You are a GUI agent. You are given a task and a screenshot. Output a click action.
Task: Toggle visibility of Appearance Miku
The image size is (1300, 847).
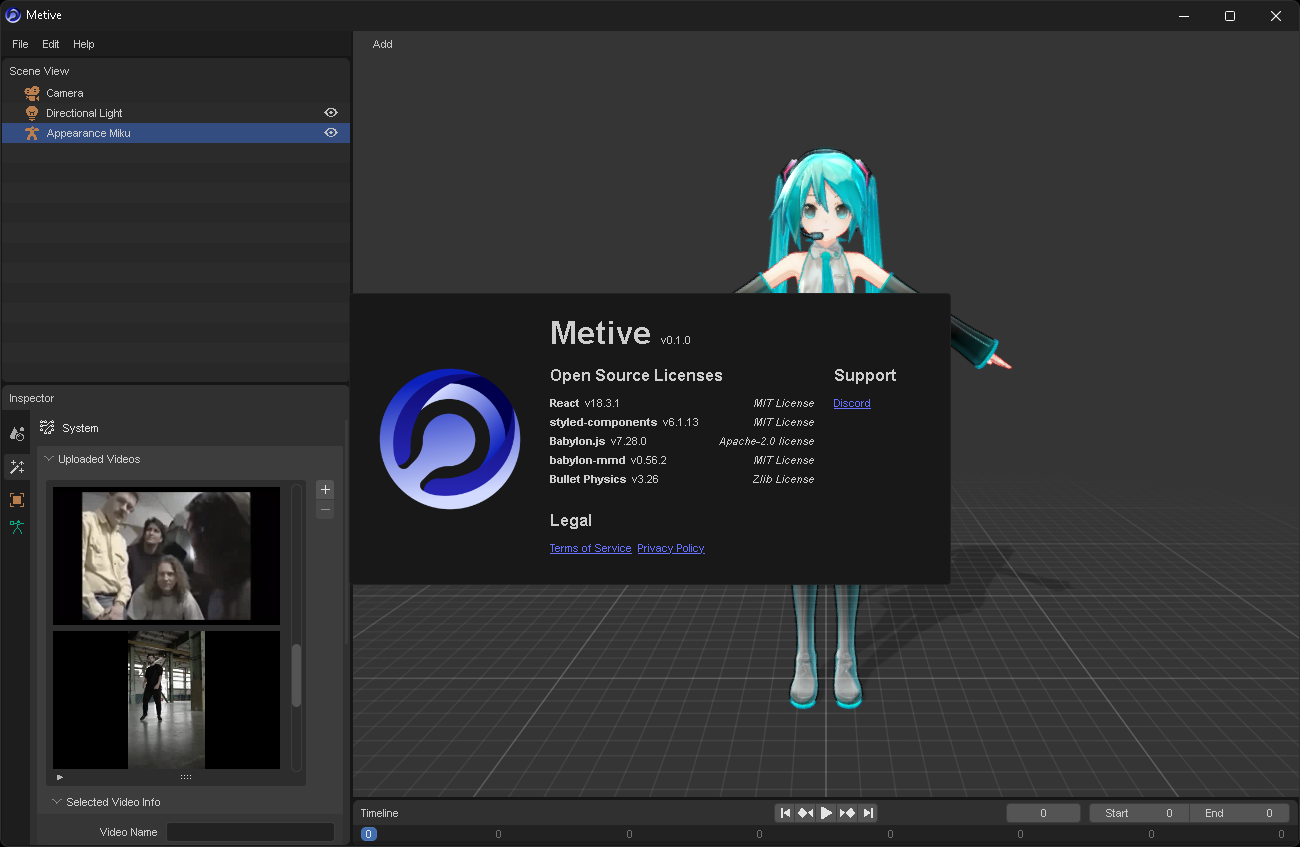pos(331,132)
